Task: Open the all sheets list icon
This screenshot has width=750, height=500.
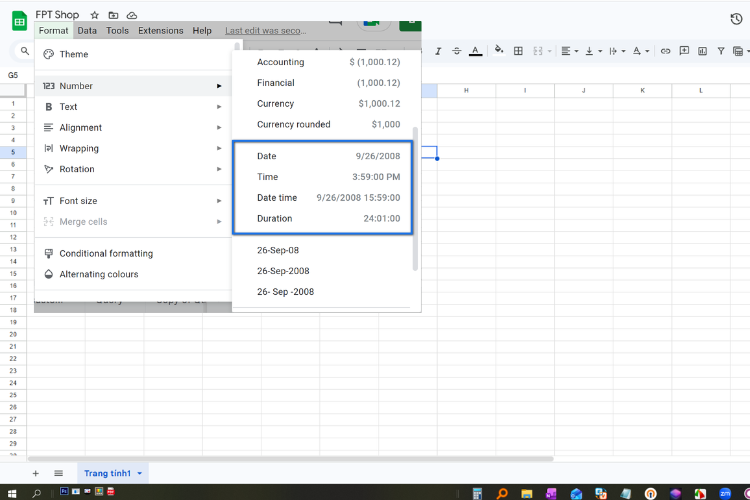Action: point(58,473)
